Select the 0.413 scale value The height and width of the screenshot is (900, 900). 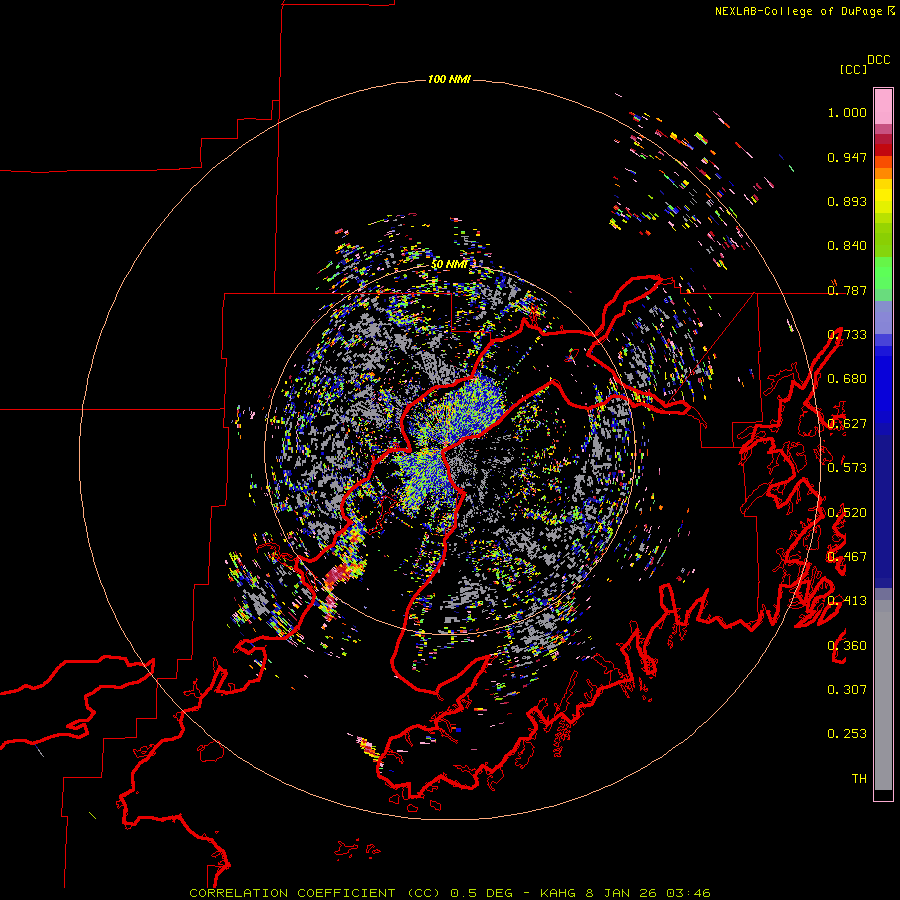point(847,601)
